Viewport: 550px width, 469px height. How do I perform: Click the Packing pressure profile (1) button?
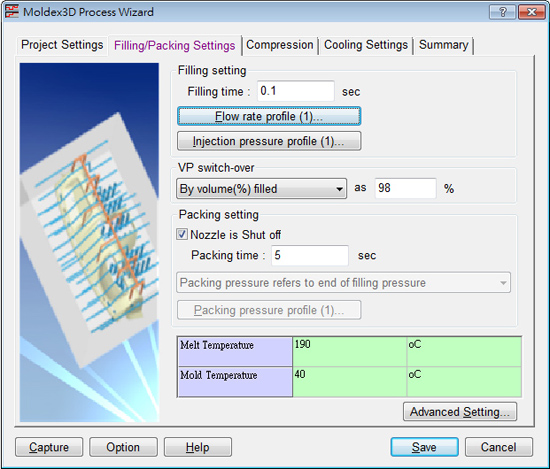269,310
